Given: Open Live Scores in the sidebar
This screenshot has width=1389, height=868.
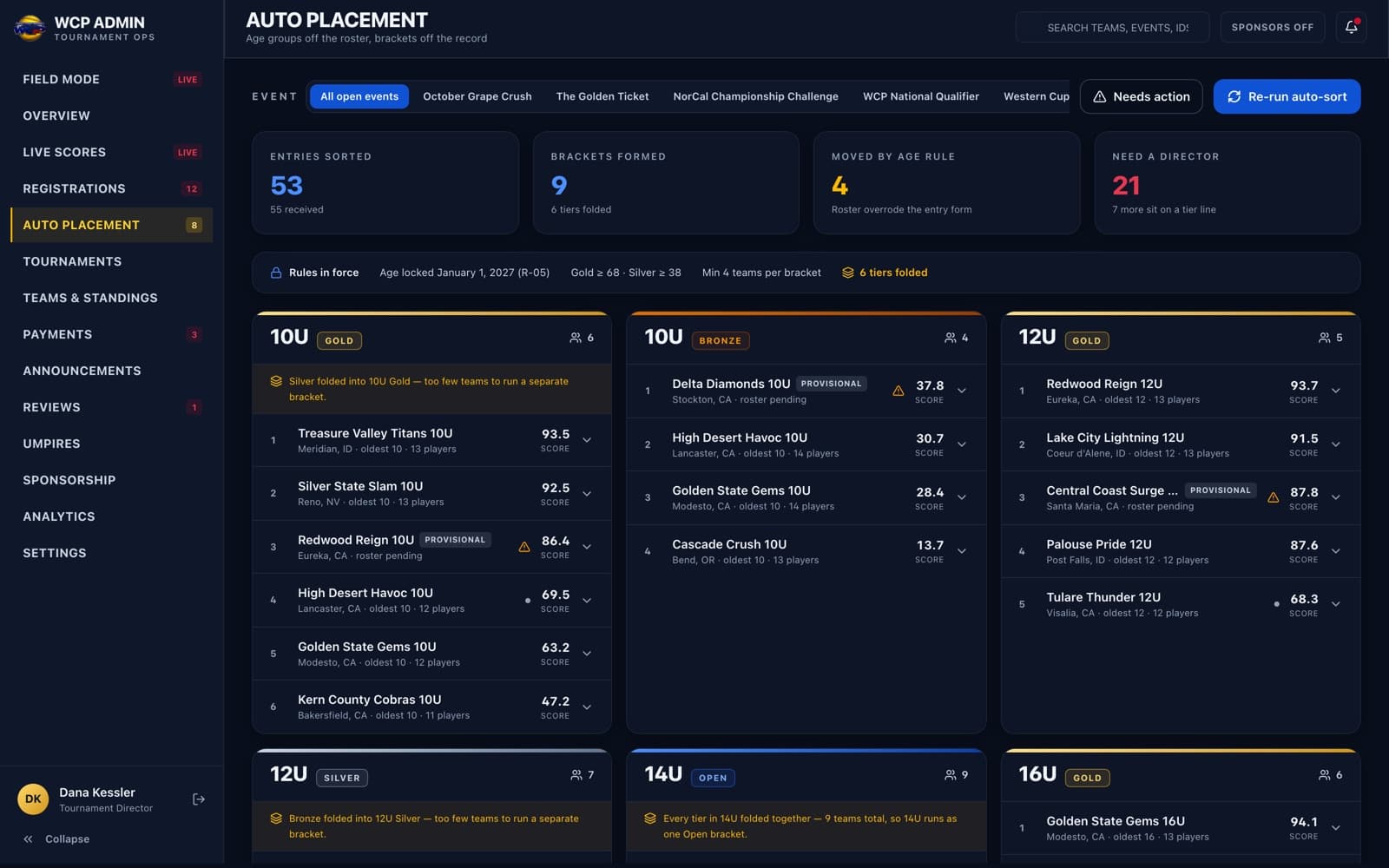Looking at the screenshot, I should tap(111, 152).
